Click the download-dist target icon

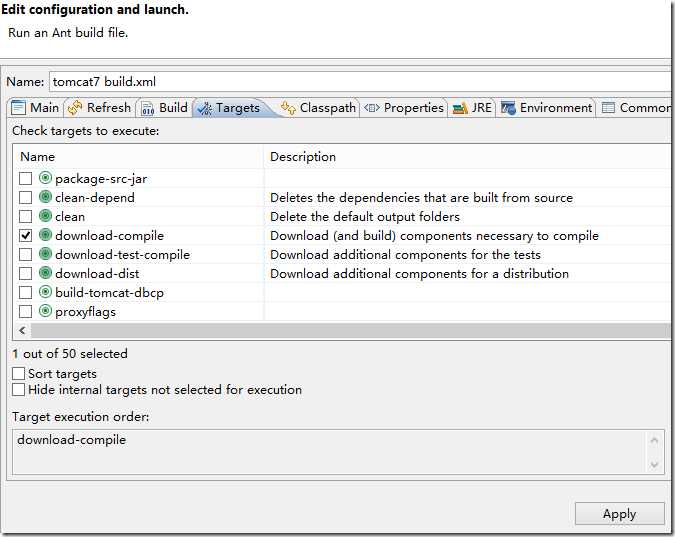[45, 272]
